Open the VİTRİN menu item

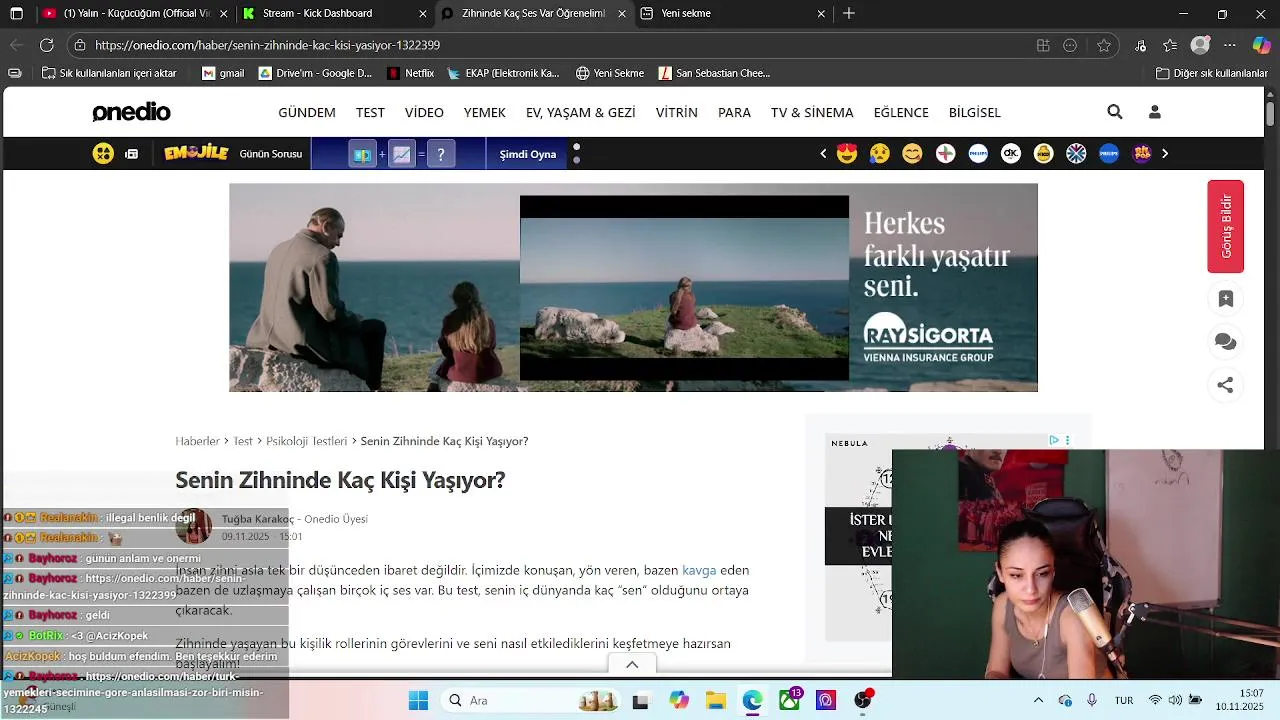tap(677, 112)
